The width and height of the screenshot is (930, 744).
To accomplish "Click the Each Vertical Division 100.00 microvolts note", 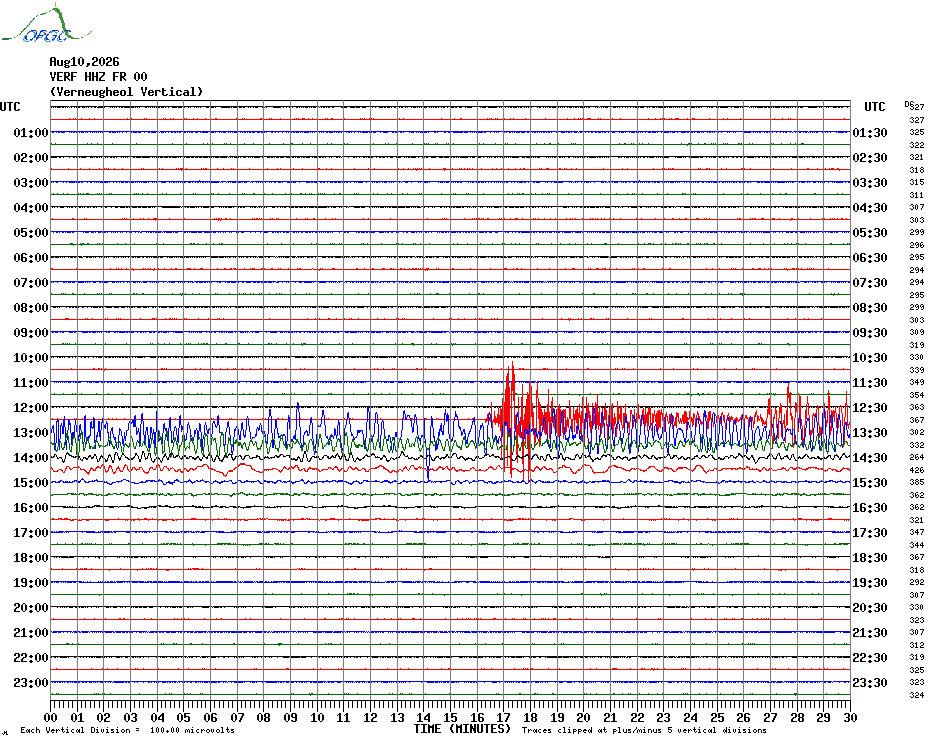I will (x=128, y=730).
